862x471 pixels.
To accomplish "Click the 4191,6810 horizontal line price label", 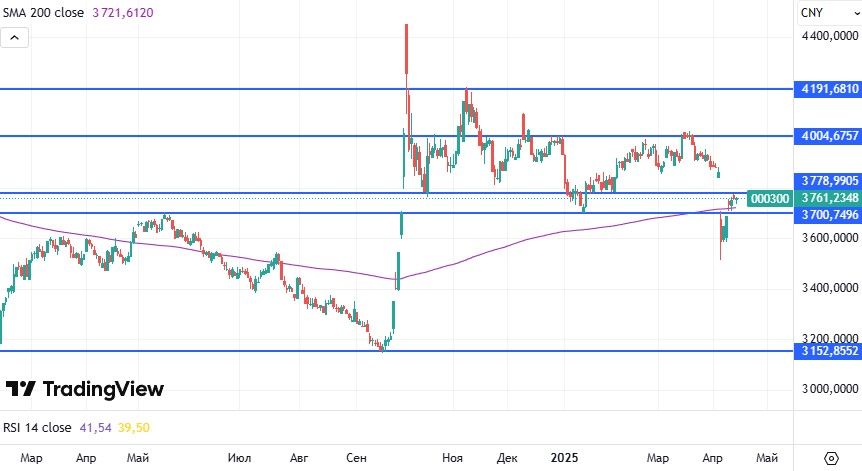I will point(829,89).
